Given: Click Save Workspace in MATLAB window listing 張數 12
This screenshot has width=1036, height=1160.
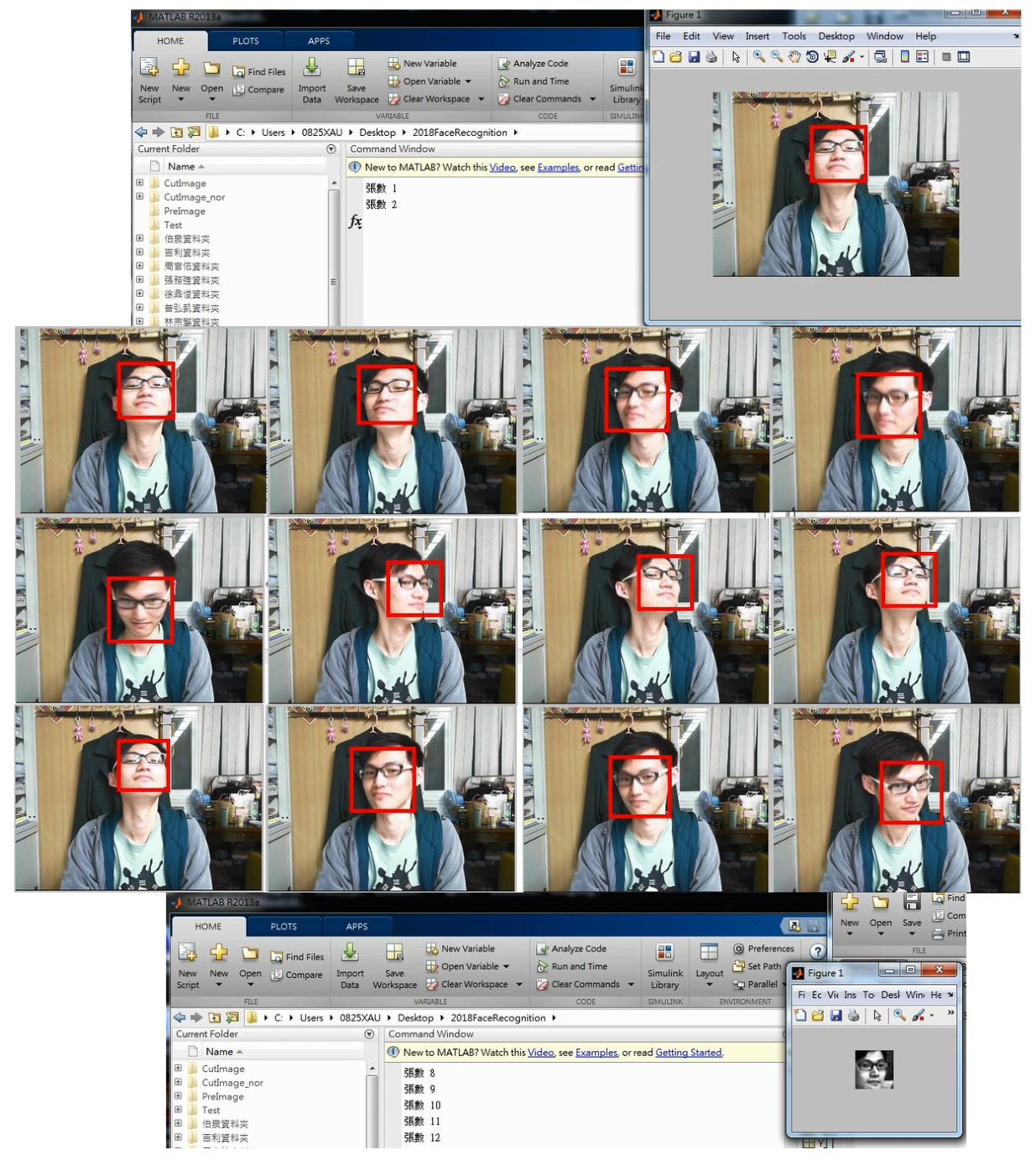Looking at the screenshot, I should click(394, 965).
